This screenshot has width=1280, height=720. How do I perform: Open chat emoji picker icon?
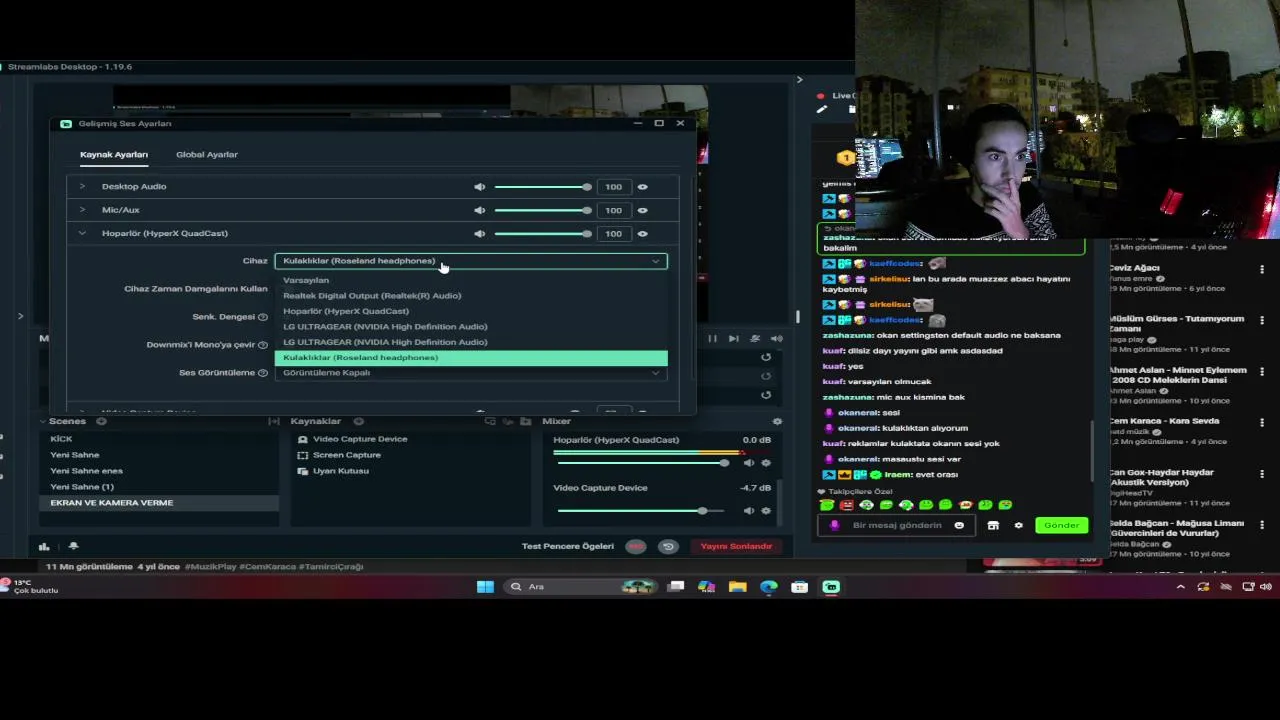pyautogui.click(x=959, y=525)
